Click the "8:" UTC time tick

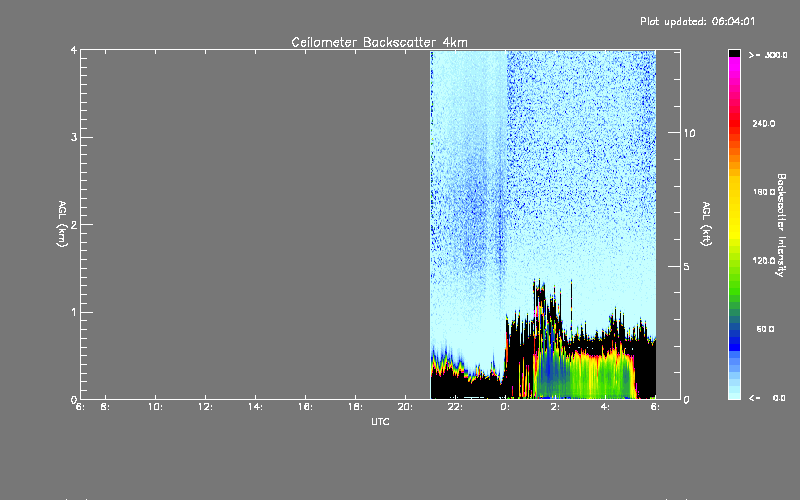105,407
